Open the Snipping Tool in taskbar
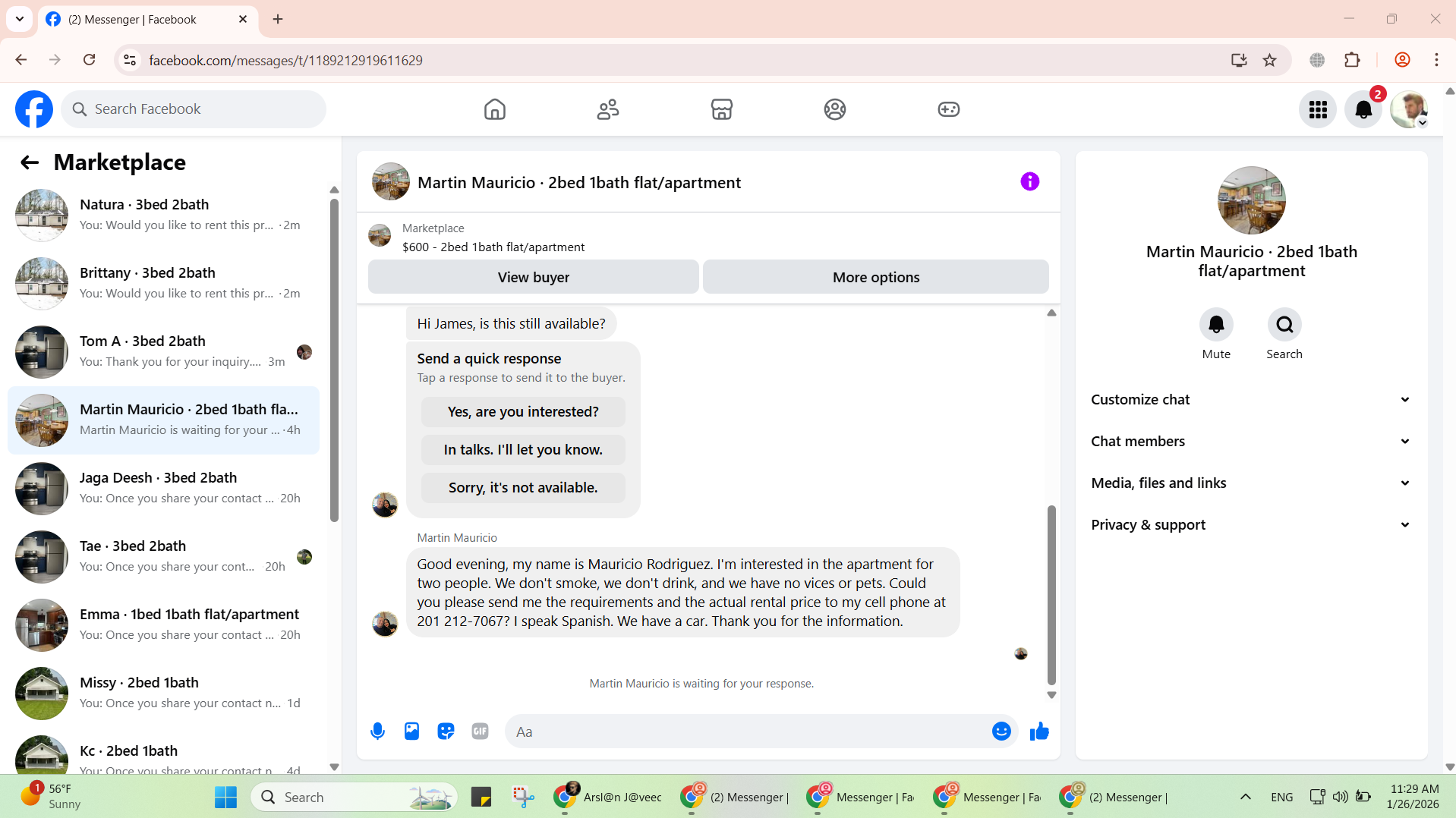 pyautogui.click(x=523, y=797)
